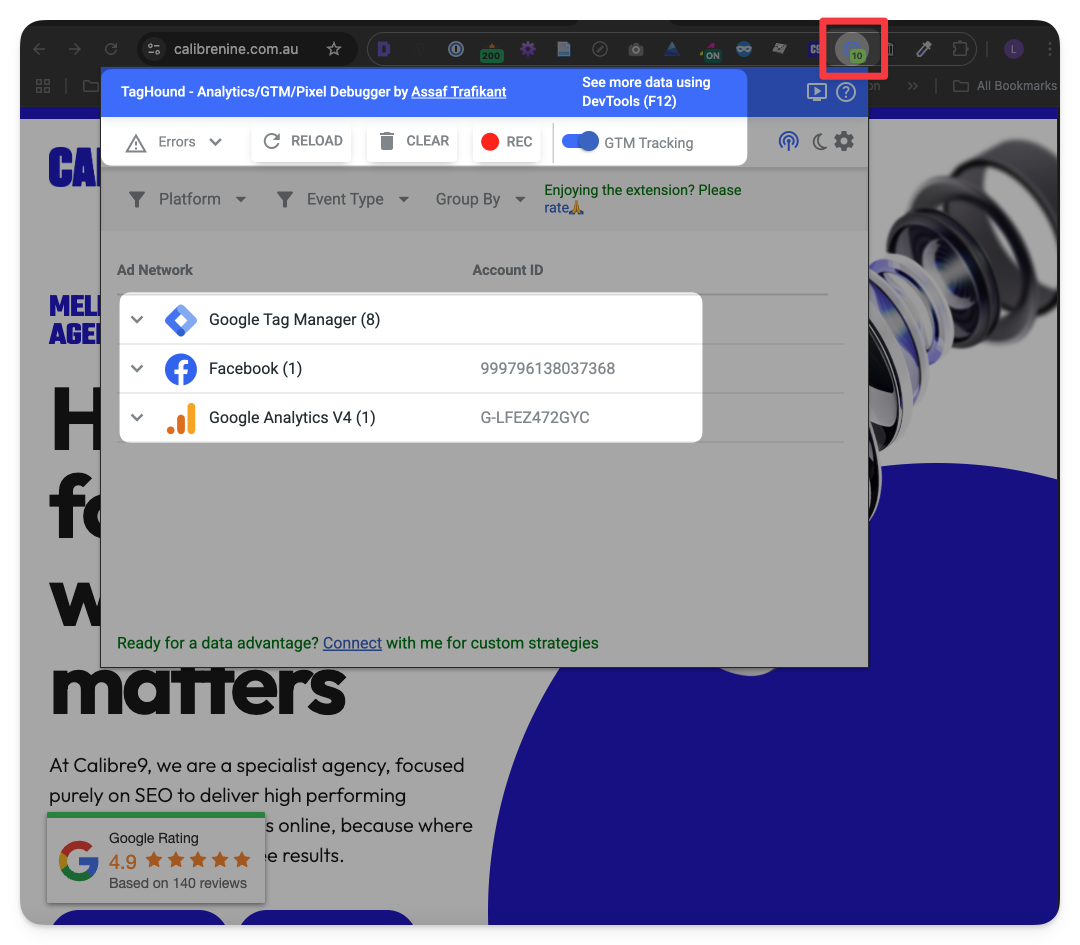Open the Event Type filter dropdown
The image size is (1080, 945).
click(x=343, y=199)
